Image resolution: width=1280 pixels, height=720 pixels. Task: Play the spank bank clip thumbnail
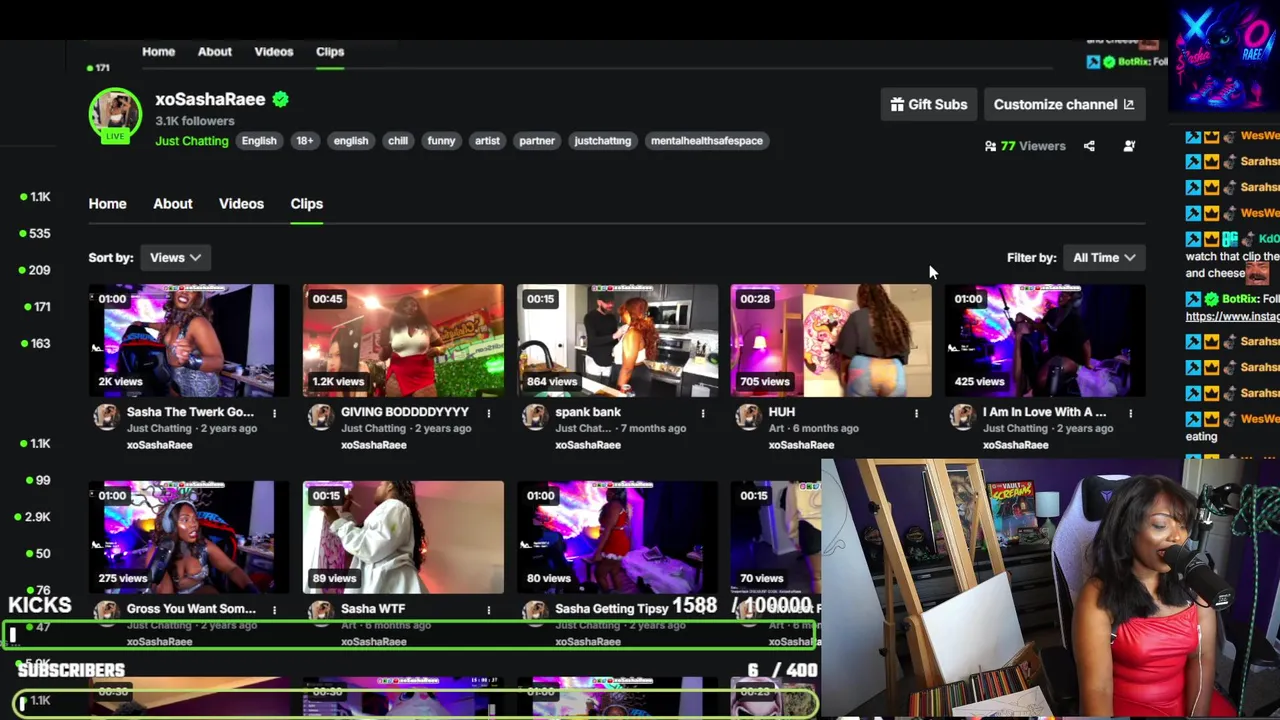(617, 340)
